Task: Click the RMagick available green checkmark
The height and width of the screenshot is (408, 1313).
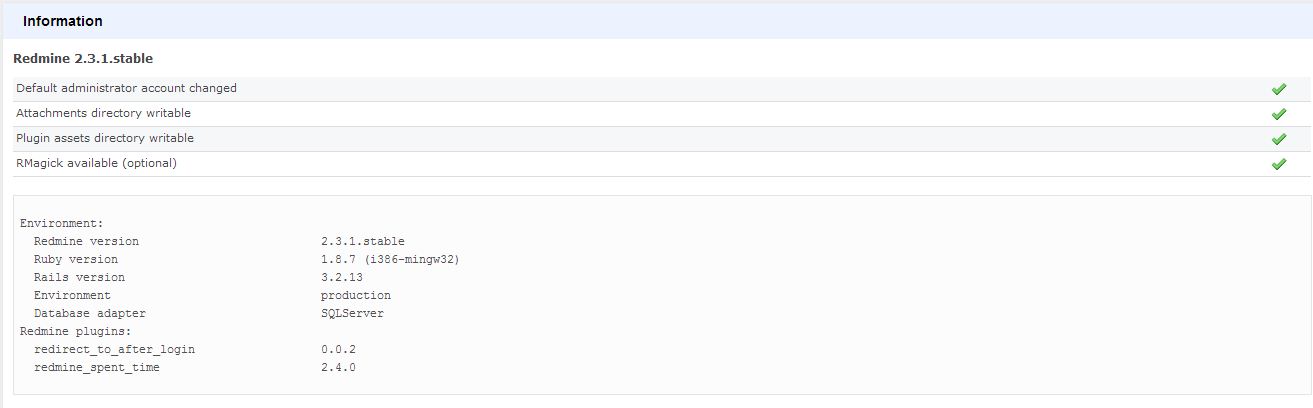Action: [x=1278, y=164]
